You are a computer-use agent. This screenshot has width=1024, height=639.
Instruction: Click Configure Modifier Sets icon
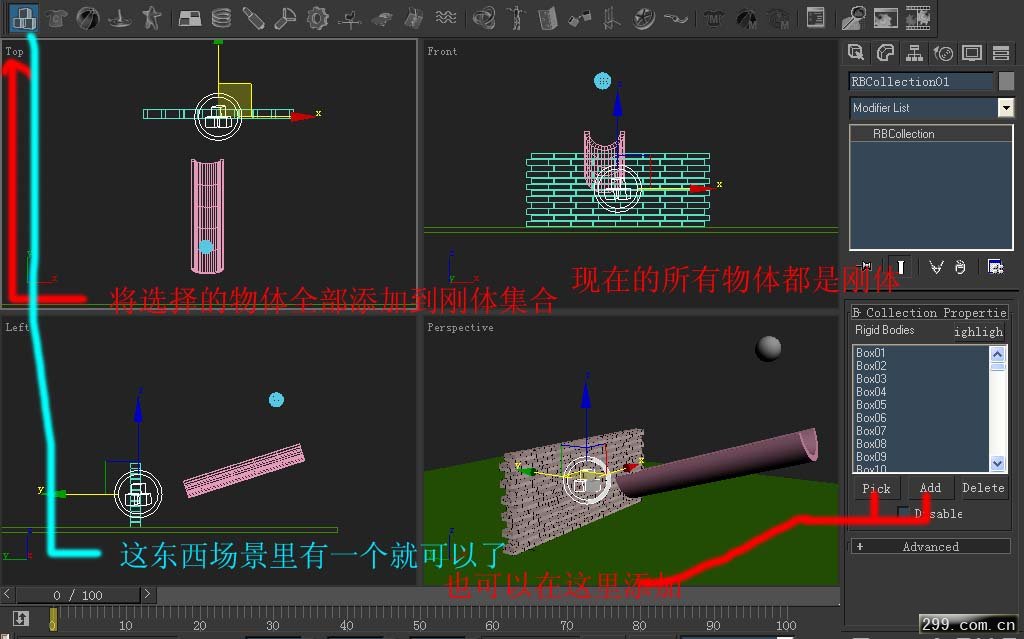coord(995,267)
